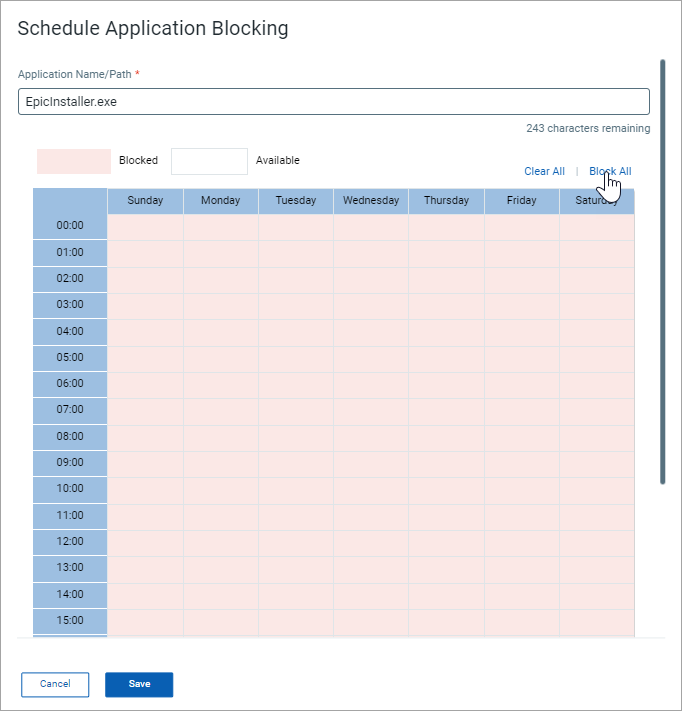This screenshot has width=682, height=711.
Task: Toggle the Thursday 10:00 cell
Action: pos(446,490)
